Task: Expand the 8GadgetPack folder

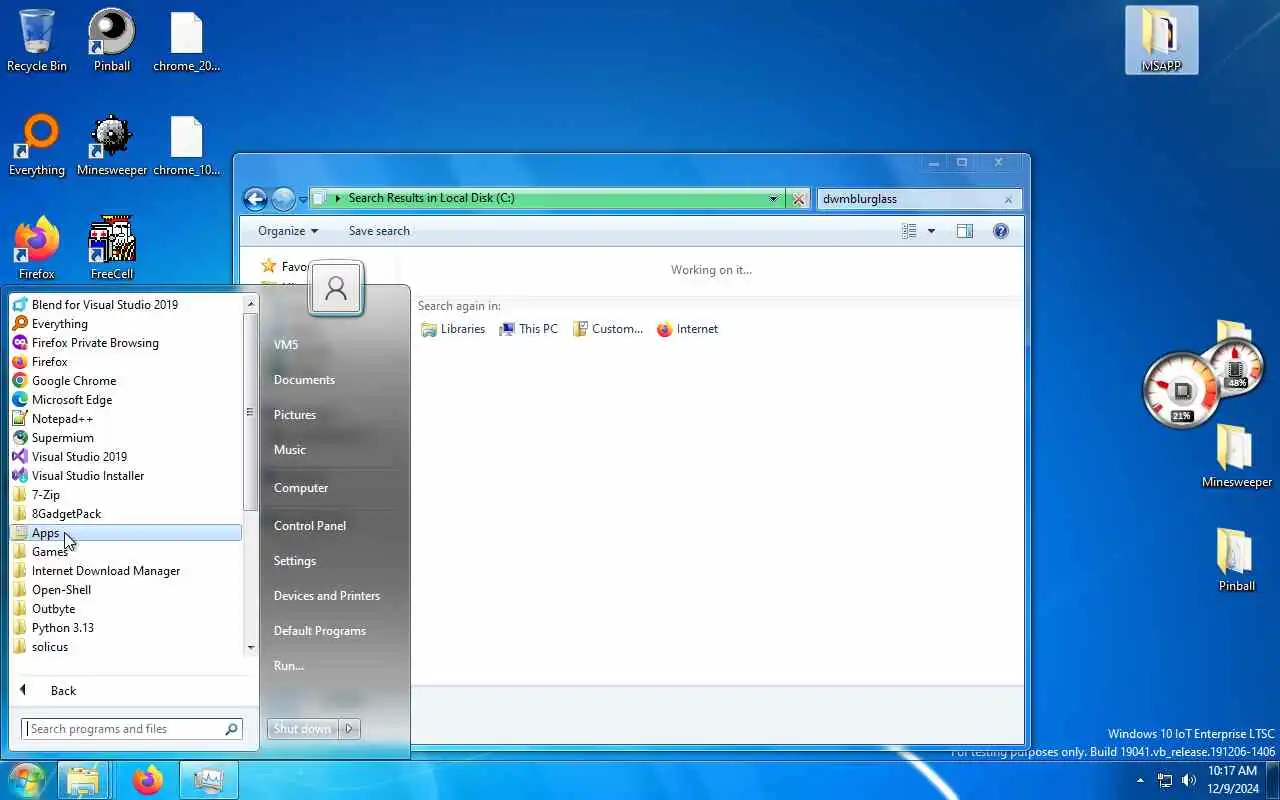Action: tap(126, 514)
